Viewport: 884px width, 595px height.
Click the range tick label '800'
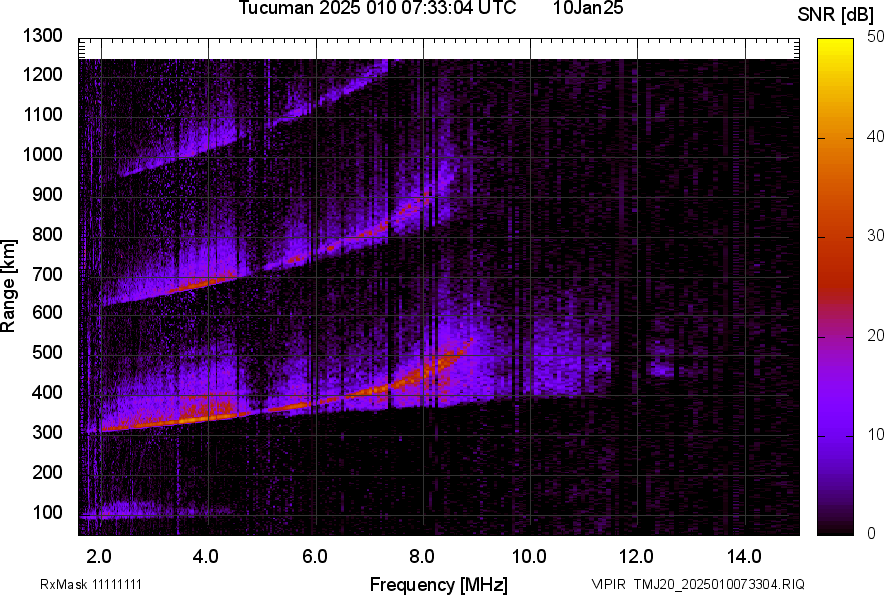[x=47, y=234]
